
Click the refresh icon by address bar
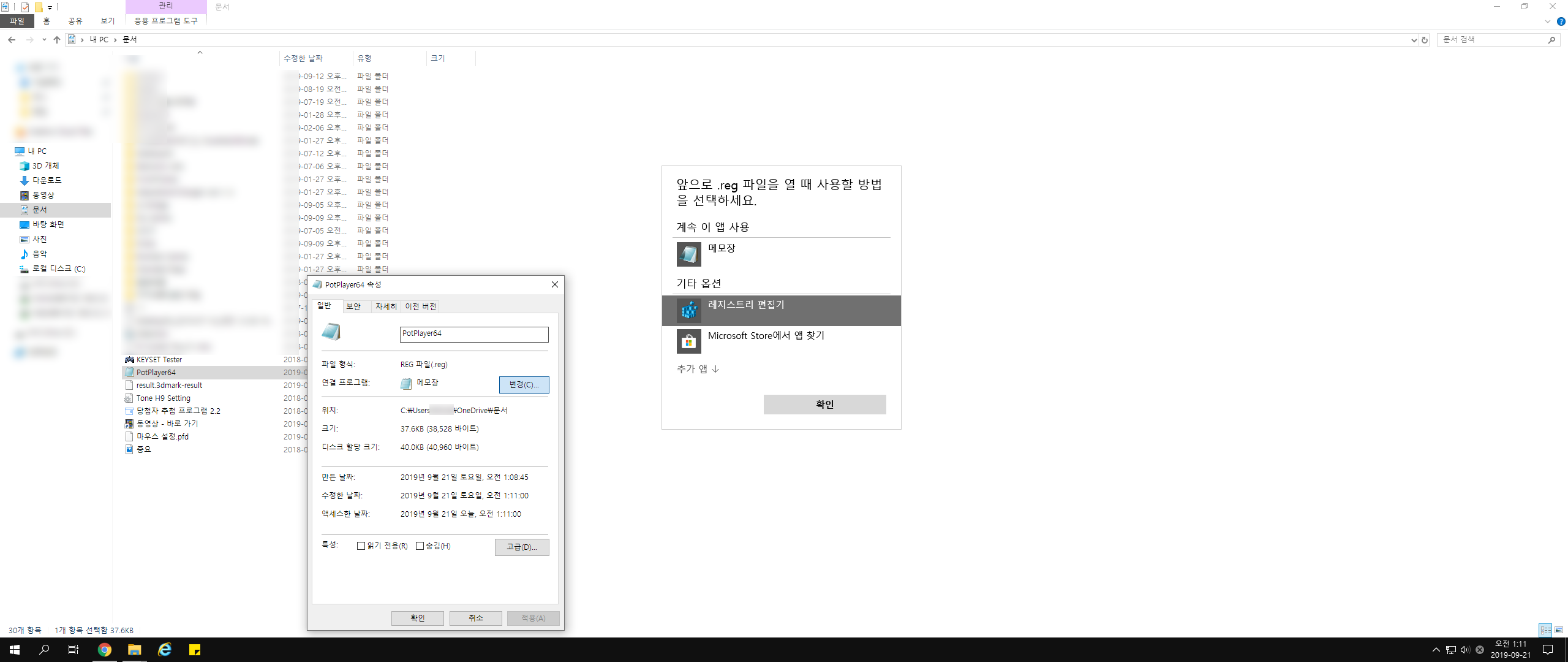pyautogui.click(x=1425, y=40)
